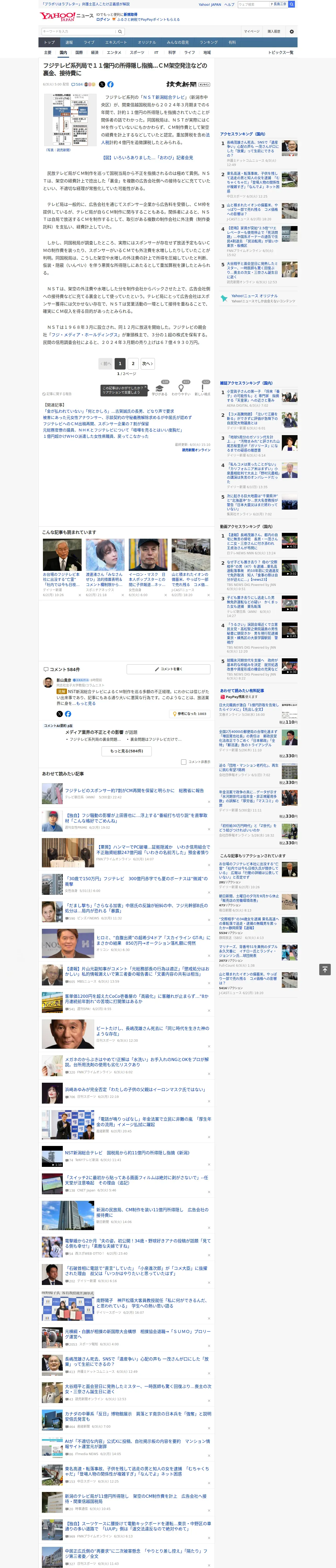Click 影山貴彦's commenter avatar
Viewport: 336px width, 1568px height.
[x=48, y=682]
